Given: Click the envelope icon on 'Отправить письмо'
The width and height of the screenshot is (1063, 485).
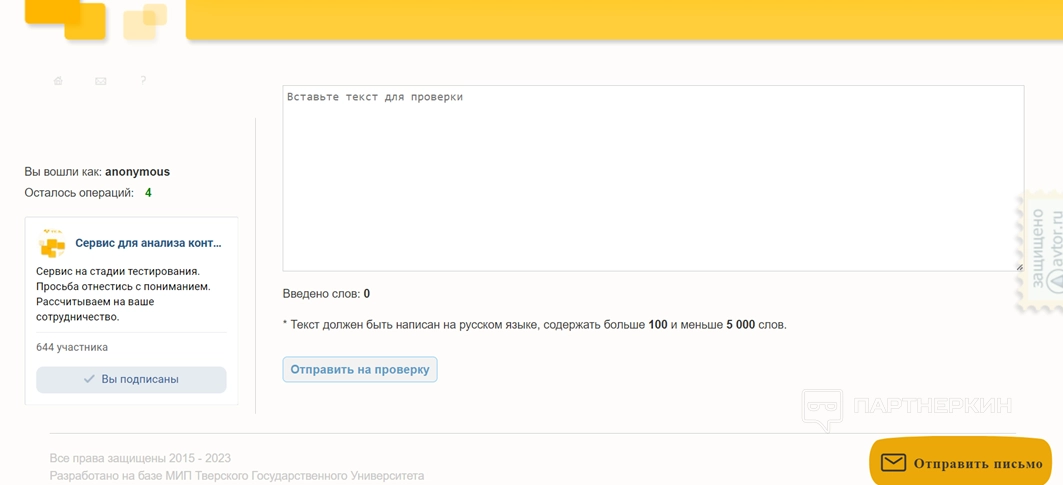Looking at the screenshot, I should coord(894,463).
